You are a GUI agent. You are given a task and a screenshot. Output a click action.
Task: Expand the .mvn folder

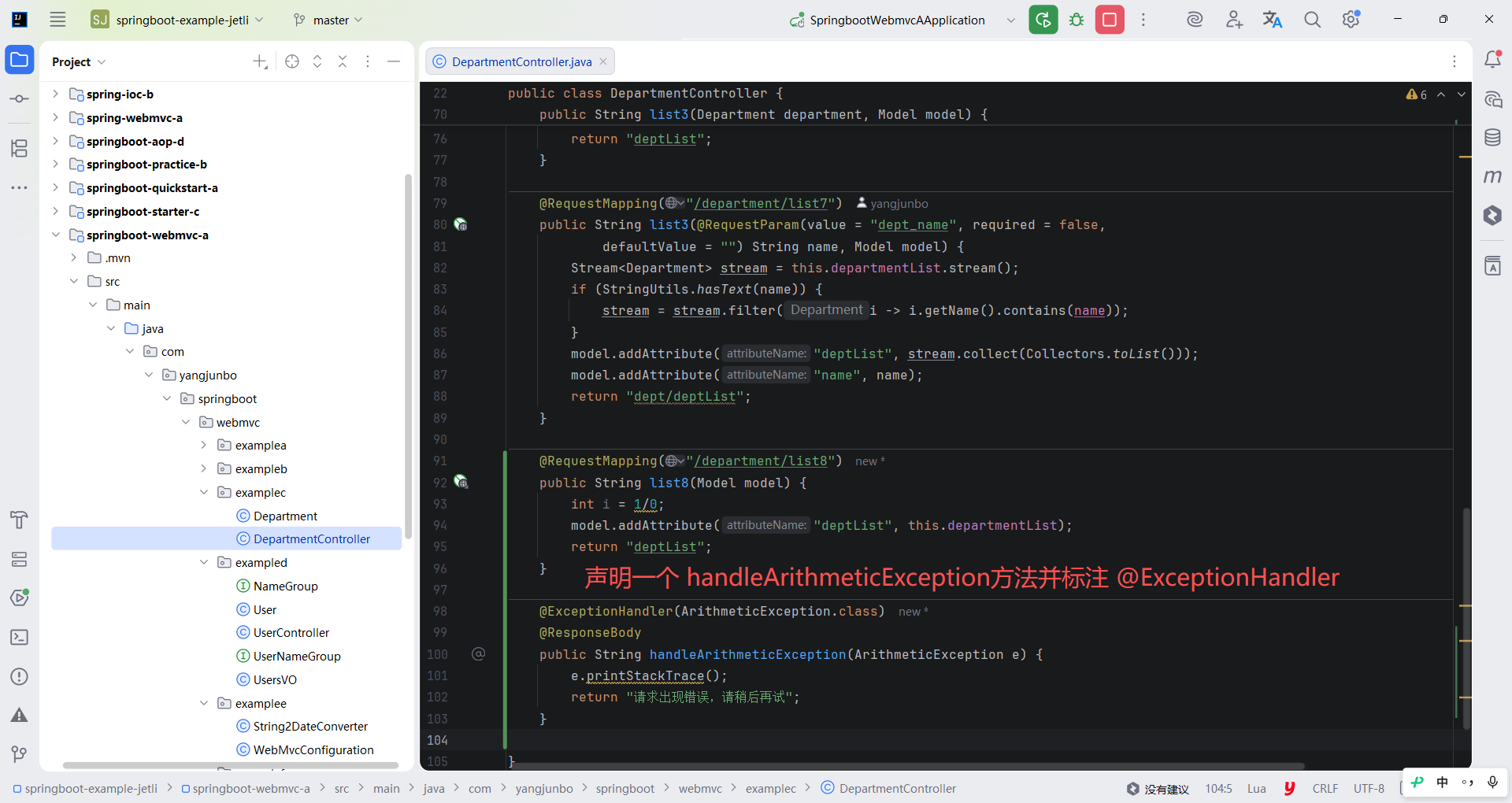pos(74,257)
